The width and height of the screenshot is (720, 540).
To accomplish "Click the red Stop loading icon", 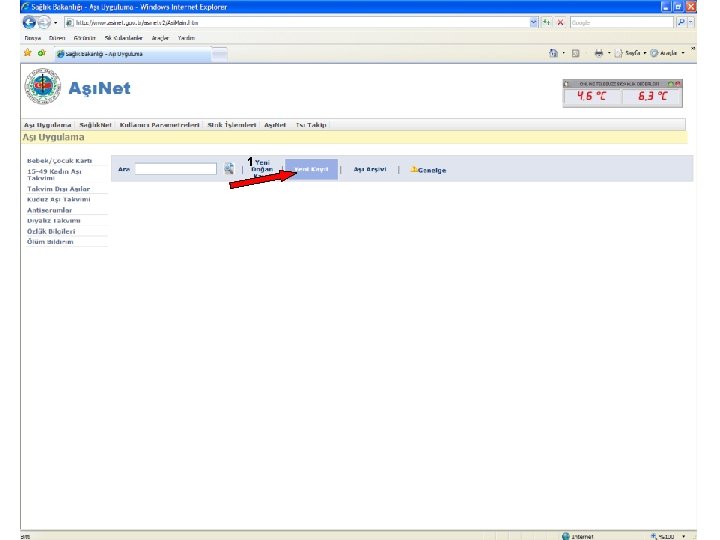I will [560, 22].
